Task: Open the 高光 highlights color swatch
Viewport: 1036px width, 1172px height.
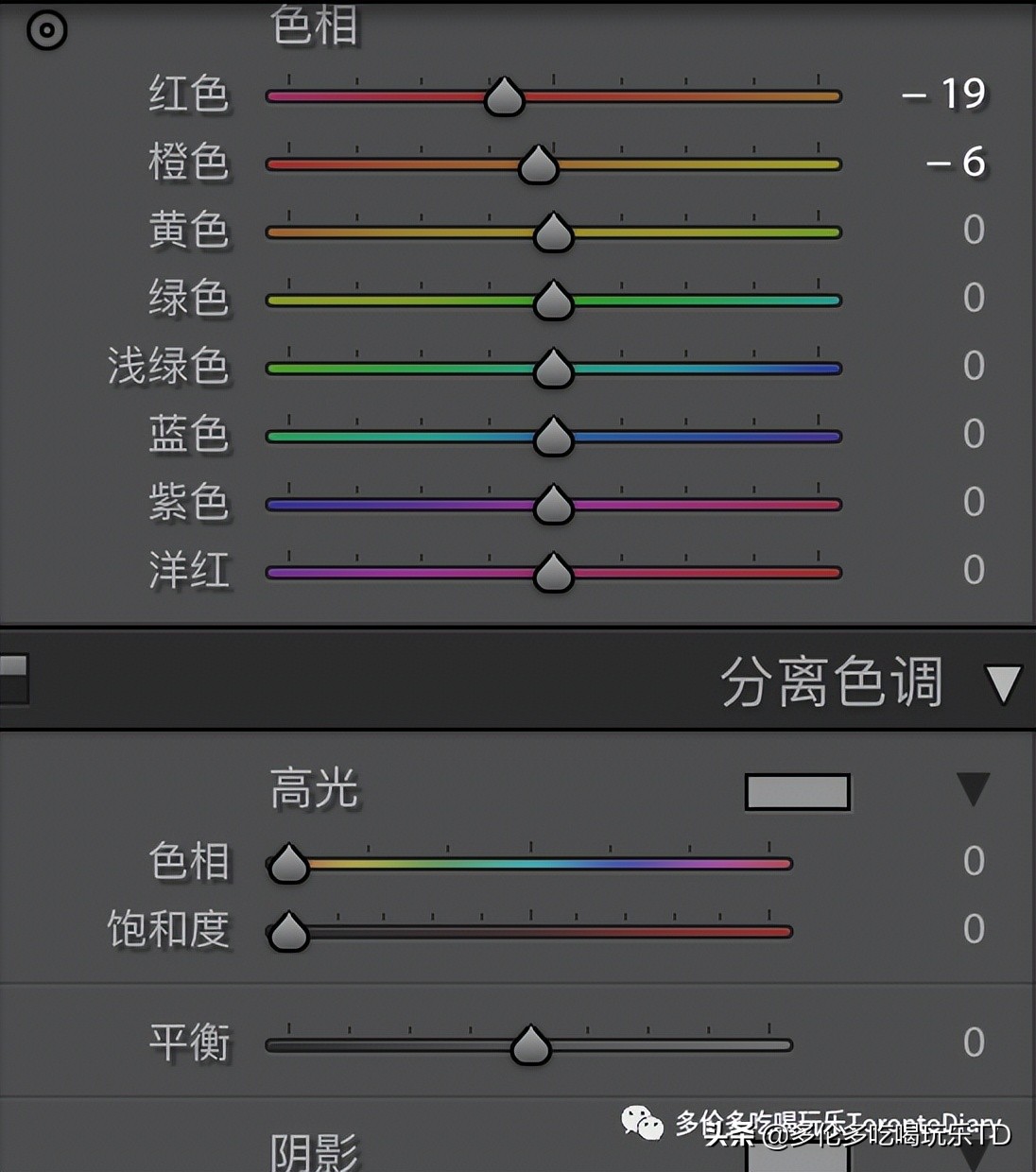Action: click(x=797, y=793)
